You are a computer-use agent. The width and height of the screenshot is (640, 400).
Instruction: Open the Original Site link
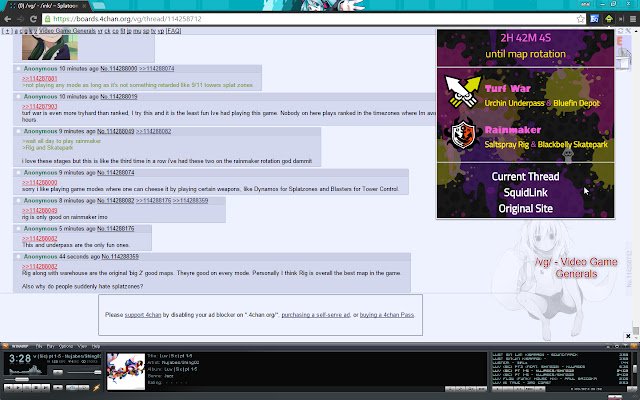tap(525, 209)
